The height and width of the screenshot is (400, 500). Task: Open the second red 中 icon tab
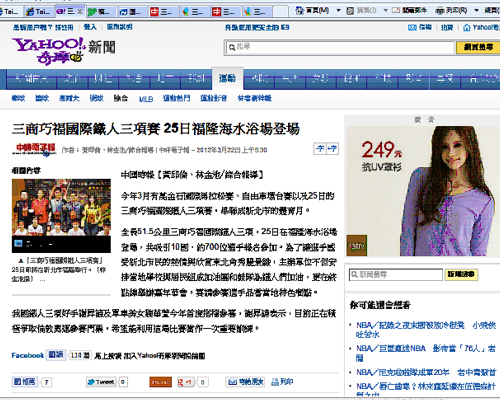click(225, 12)
